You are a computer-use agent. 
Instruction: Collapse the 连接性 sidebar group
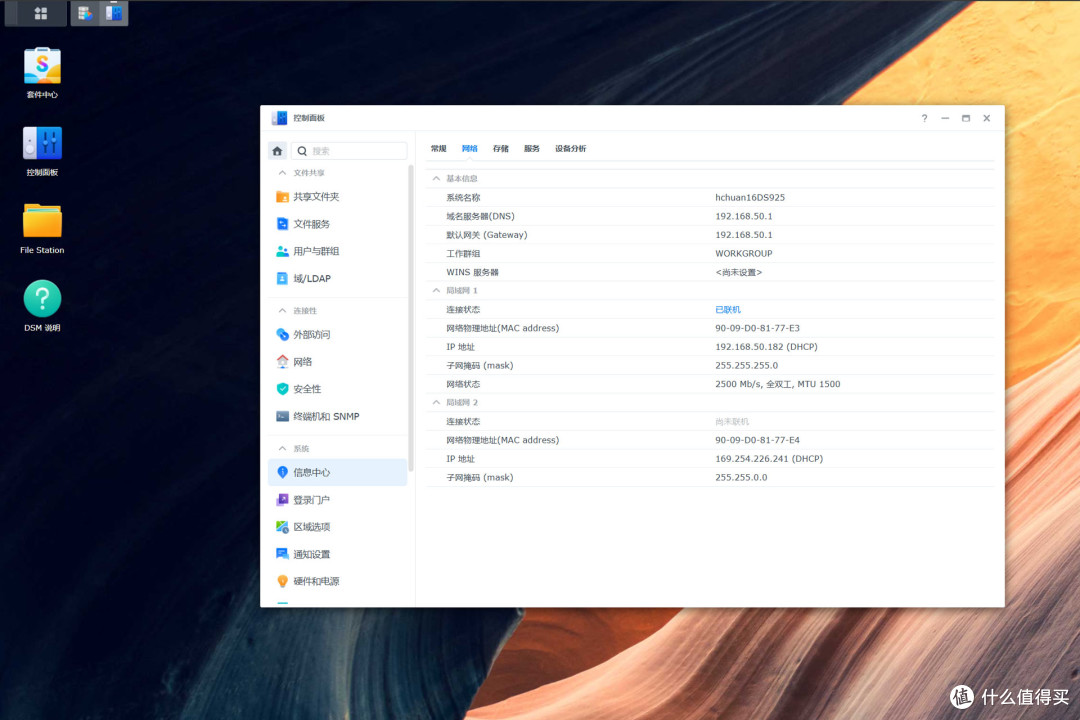282,311
